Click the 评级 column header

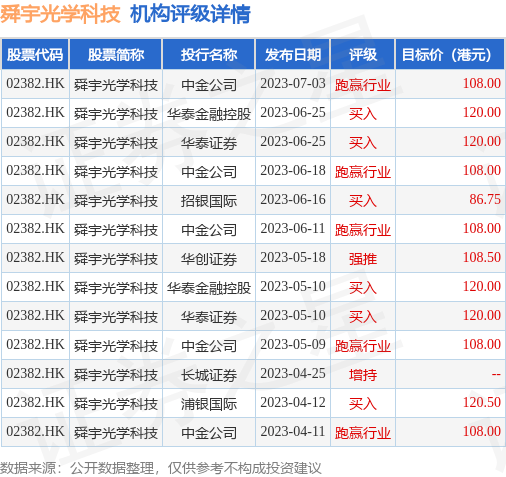point(363,55)
